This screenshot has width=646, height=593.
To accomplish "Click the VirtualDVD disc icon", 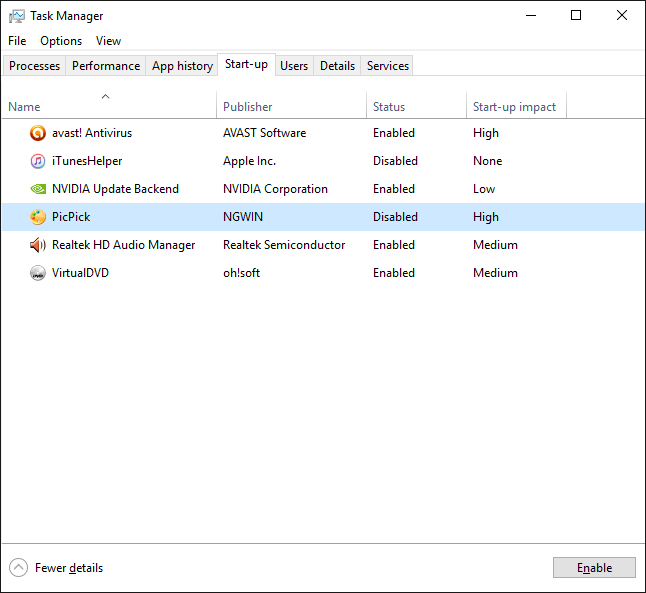I will (38, 273).
